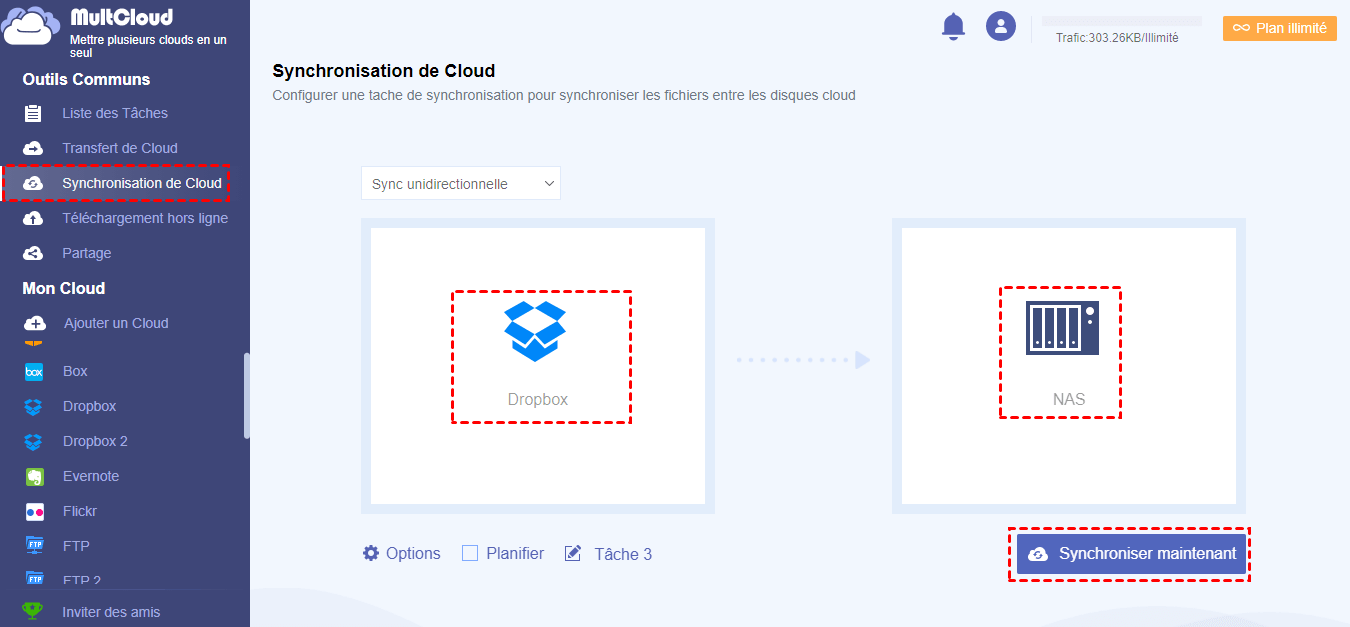This screenshot has width=1350, height=627.
Task: Click the FTP sidebar icon
Action: click(x=34, y=546)
